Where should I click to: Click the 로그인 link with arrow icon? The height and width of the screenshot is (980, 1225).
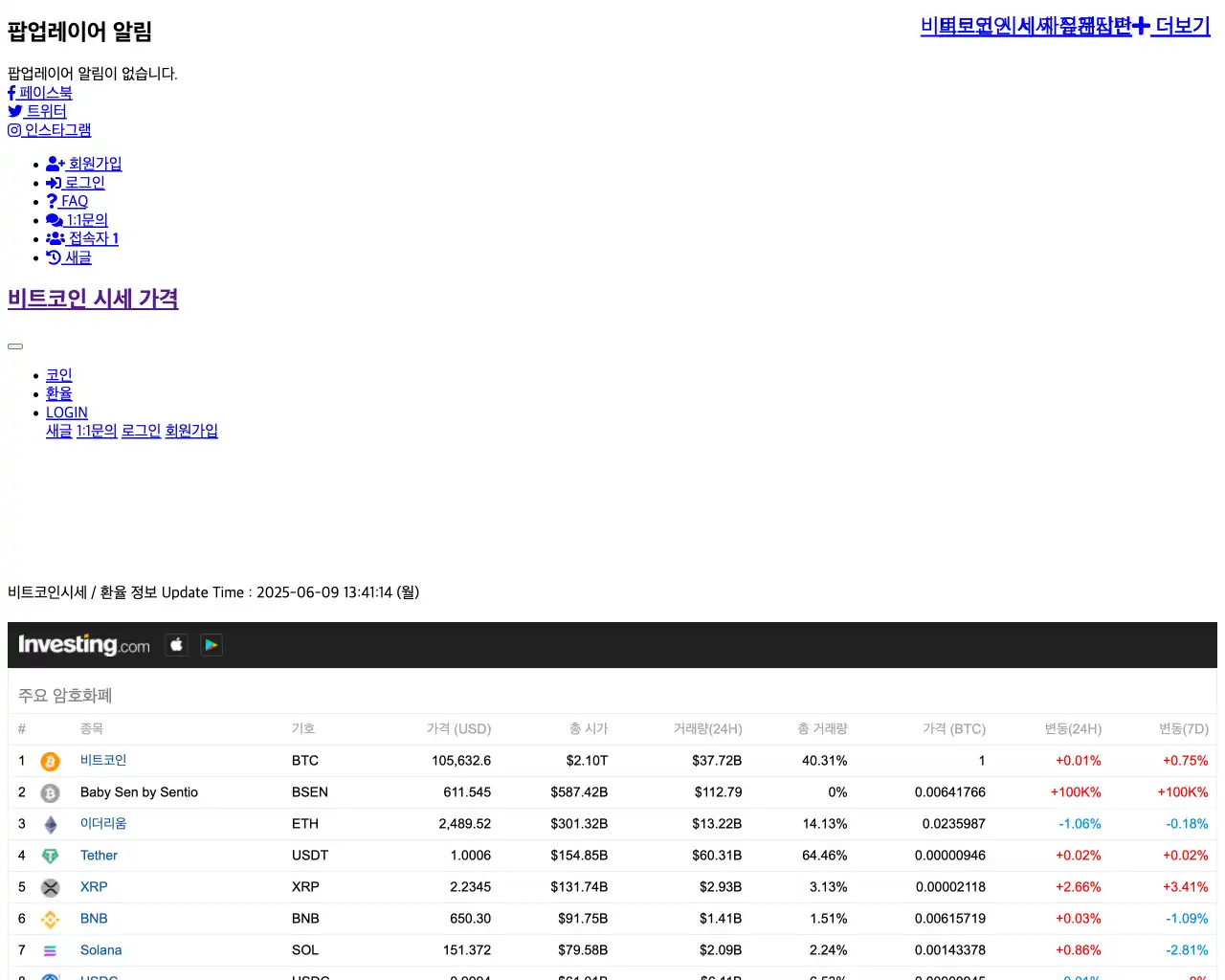(76, 183)
